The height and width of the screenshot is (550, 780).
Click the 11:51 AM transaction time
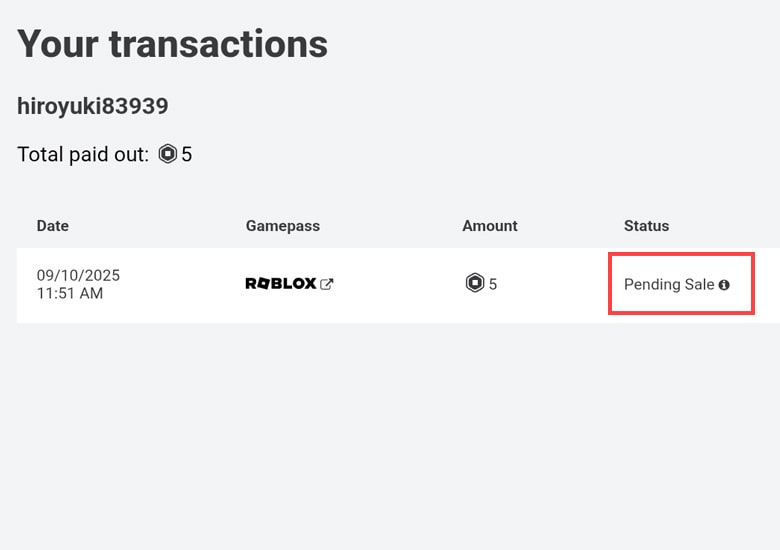pos(70,294)
